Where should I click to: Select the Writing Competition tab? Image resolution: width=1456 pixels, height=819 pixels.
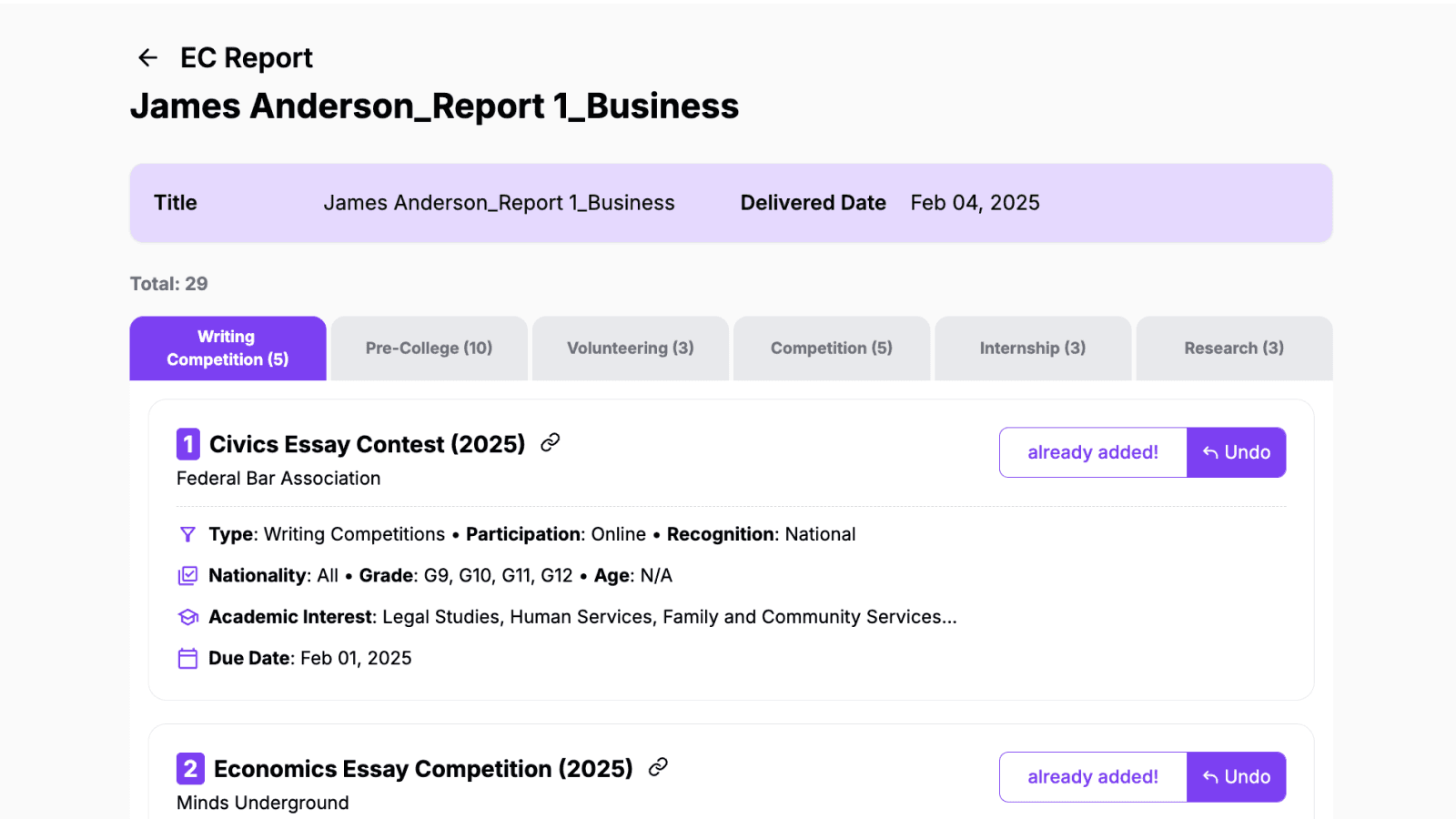tap(227, 348)
